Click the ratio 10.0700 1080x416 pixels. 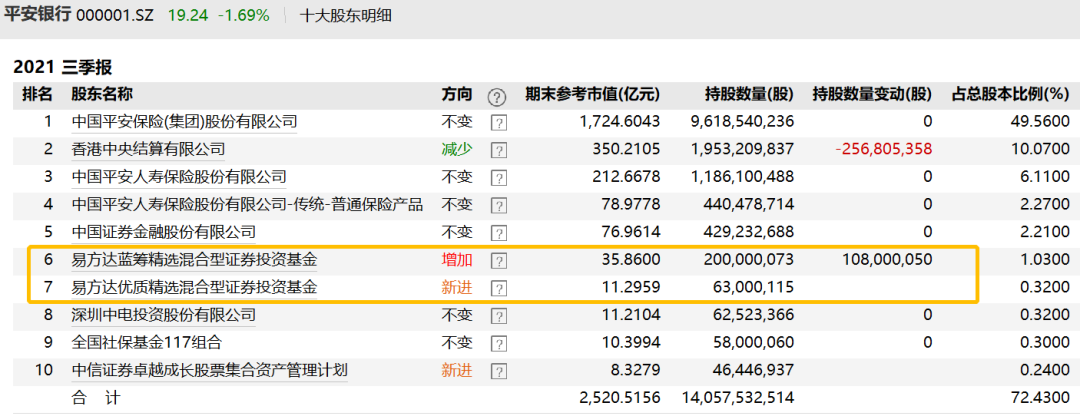click(x=1041, y=149)
